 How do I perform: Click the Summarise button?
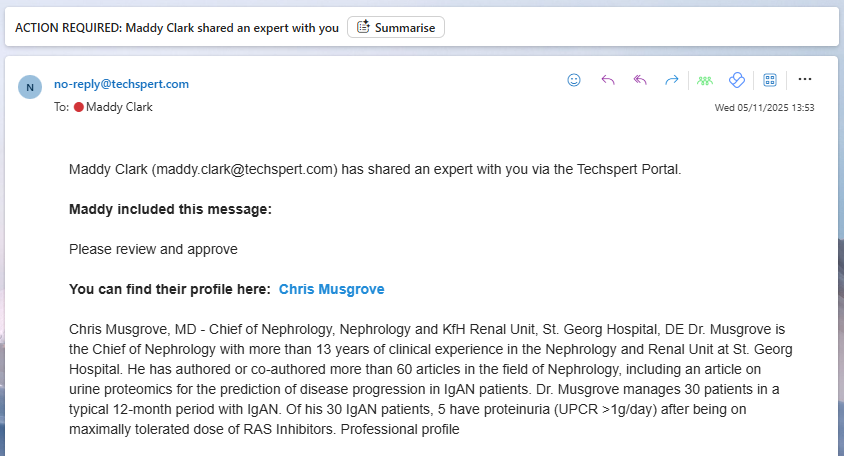pyautogui.click(x=396, y=27)
